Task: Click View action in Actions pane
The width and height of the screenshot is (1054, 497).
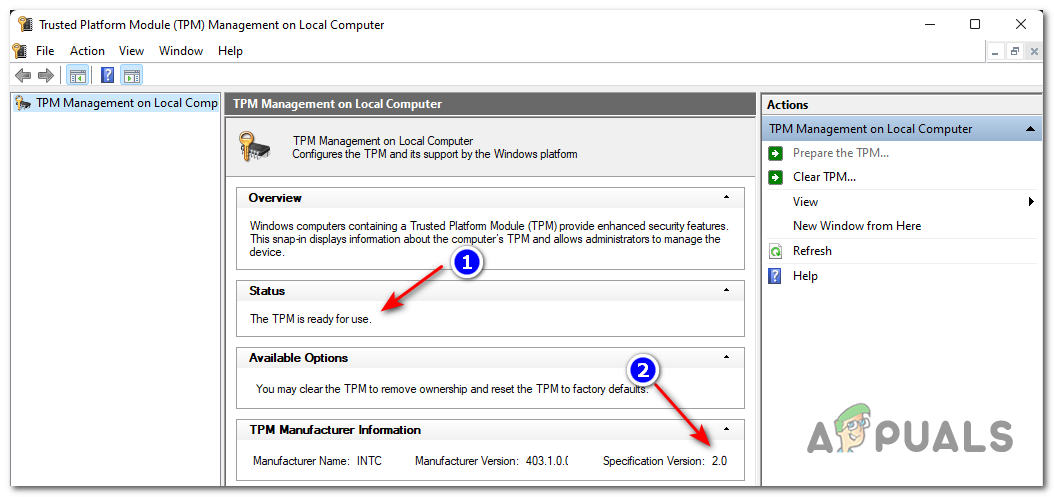Action: [x=805, y=202]
